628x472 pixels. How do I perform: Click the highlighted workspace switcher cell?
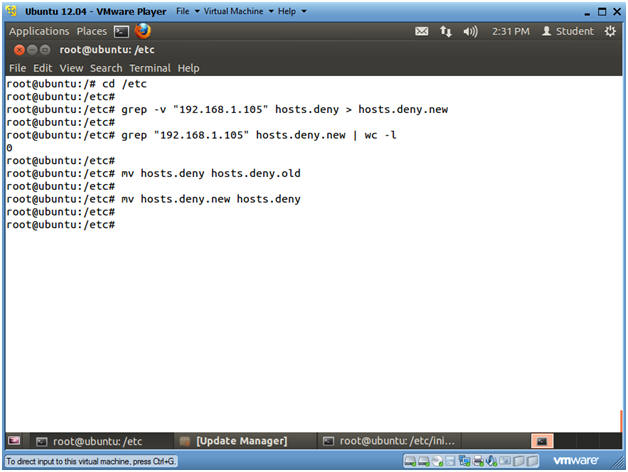click(542, 441)
